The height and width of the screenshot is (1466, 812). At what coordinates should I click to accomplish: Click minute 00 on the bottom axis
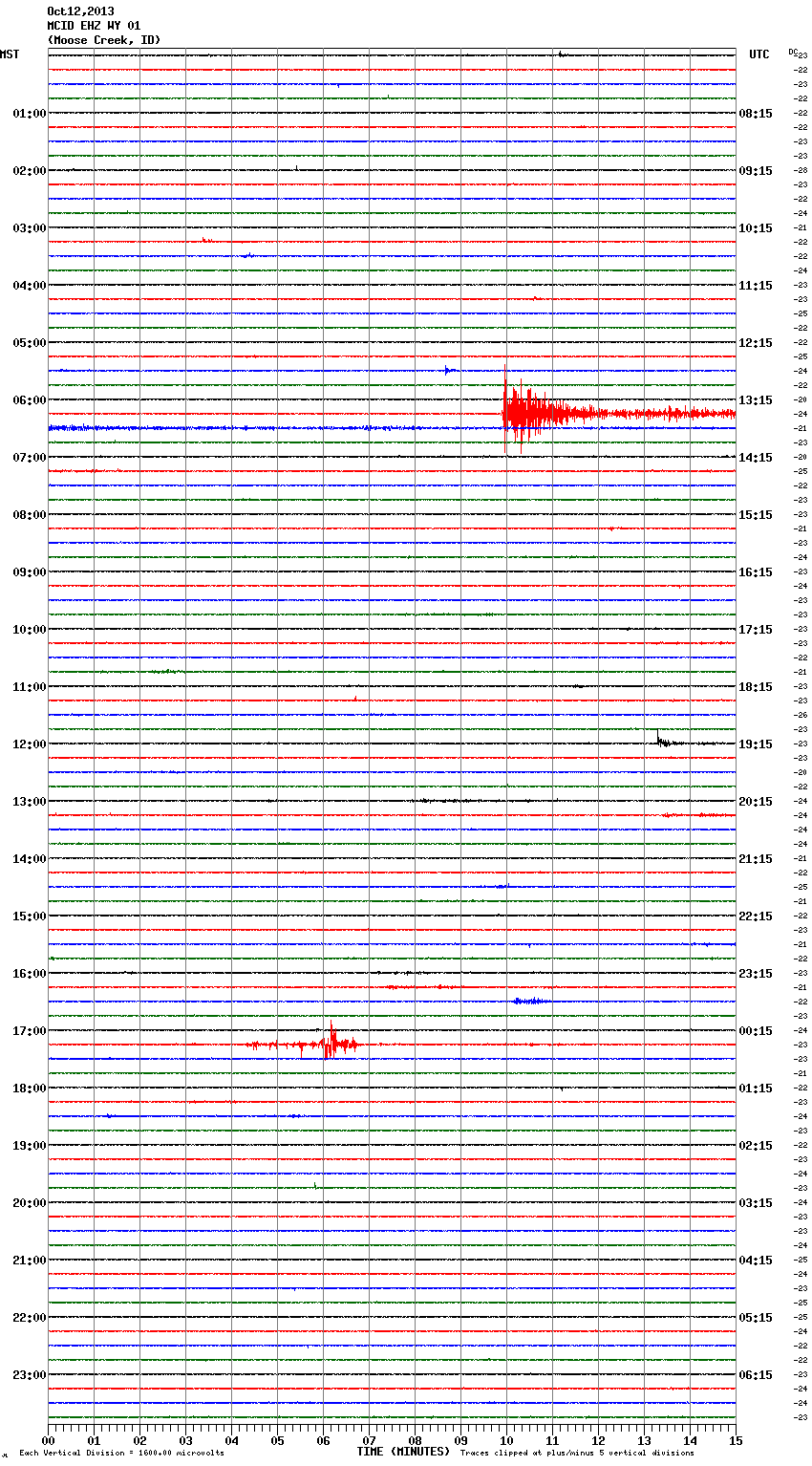click(x=48, y=1440)
